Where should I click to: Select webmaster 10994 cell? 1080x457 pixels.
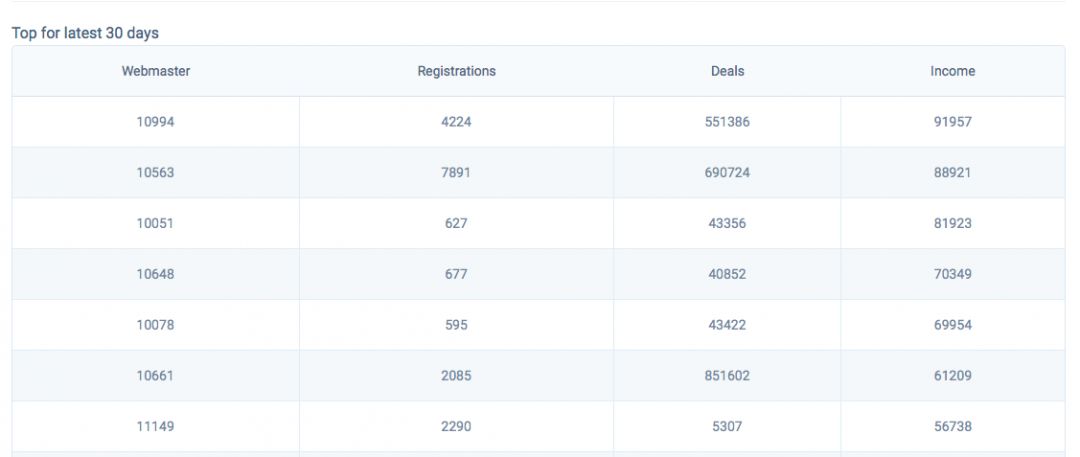tap(156, 122)
